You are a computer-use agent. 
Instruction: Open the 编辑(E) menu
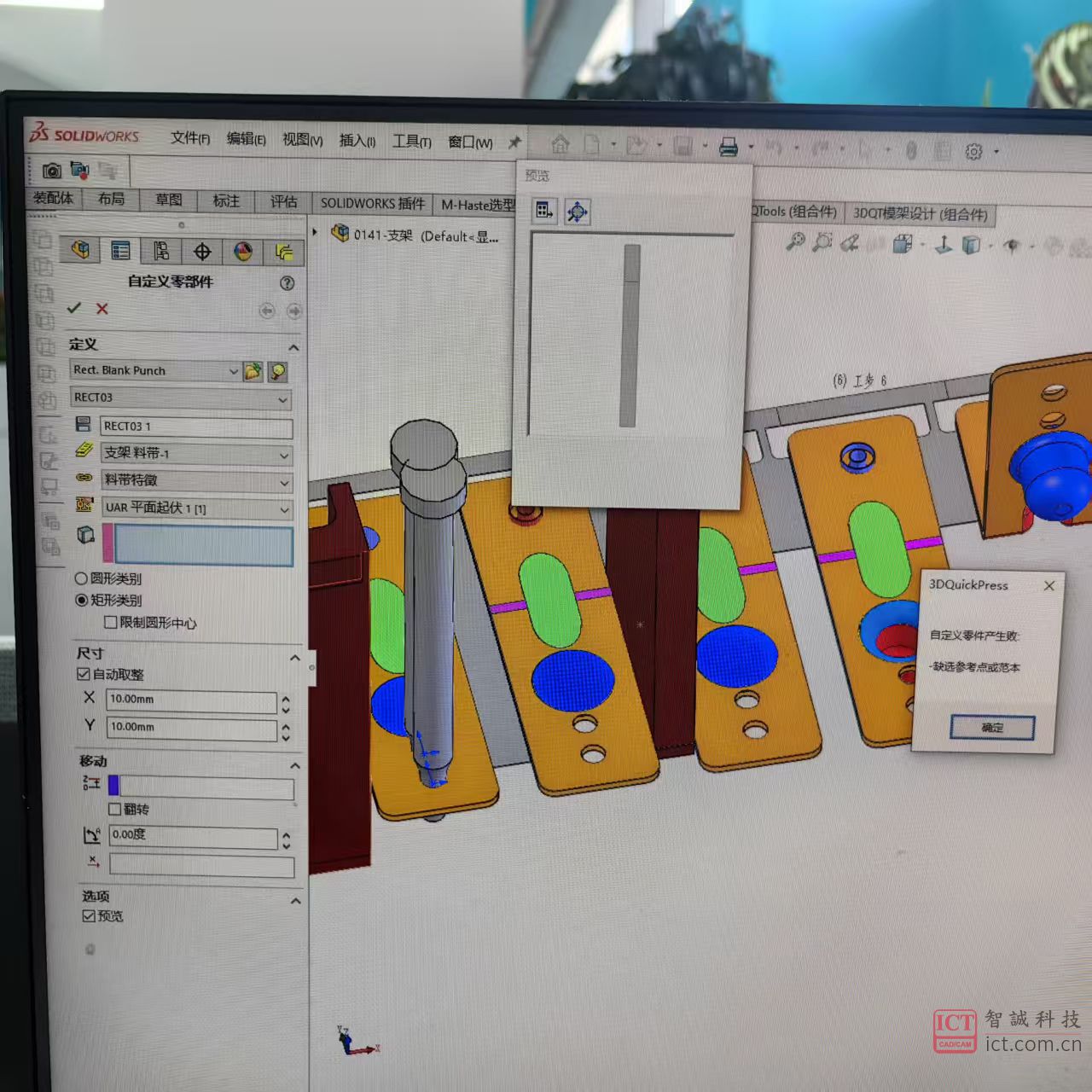(x=247, y=138)
